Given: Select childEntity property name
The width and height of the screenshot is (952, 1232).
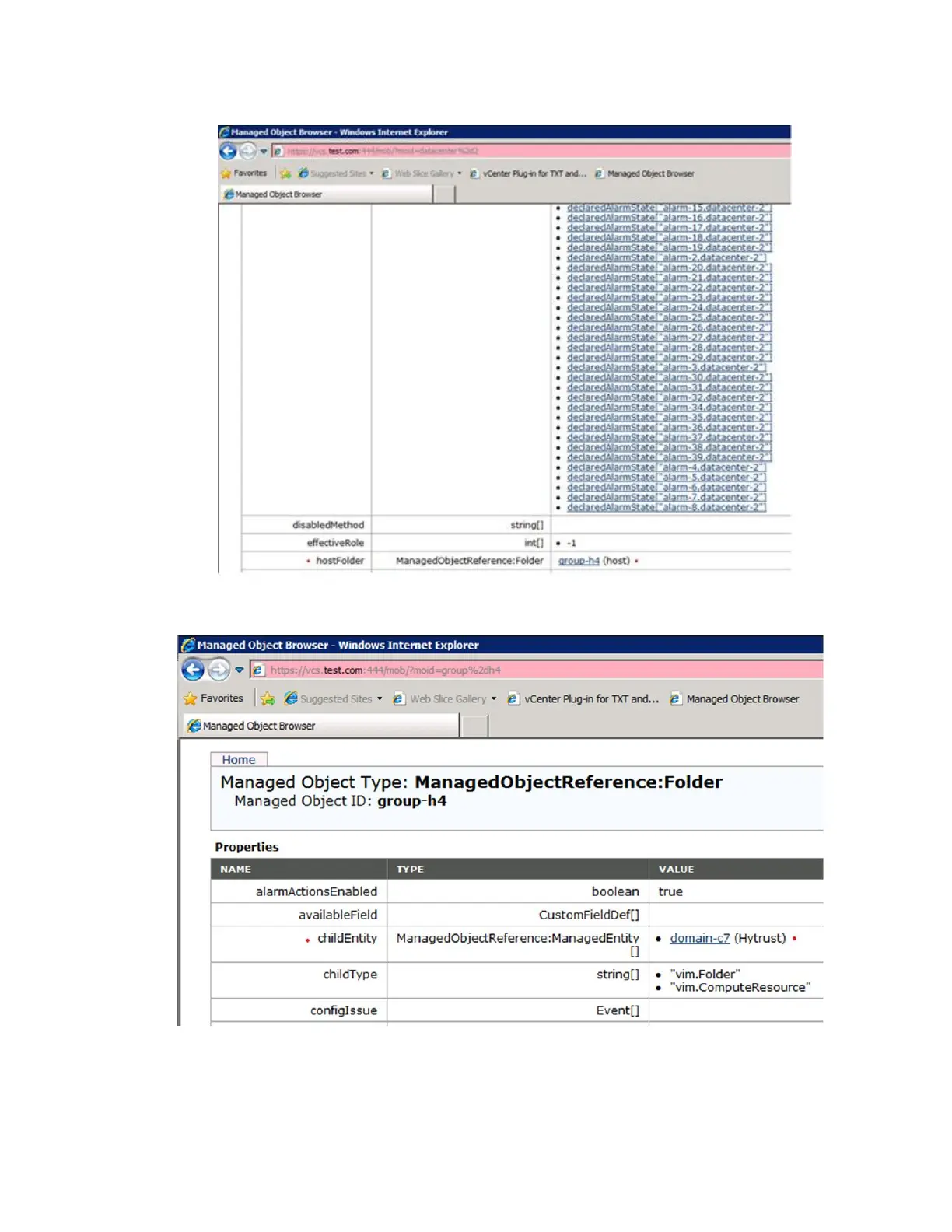Looking at the screenshot, I should tap(347, 938).
